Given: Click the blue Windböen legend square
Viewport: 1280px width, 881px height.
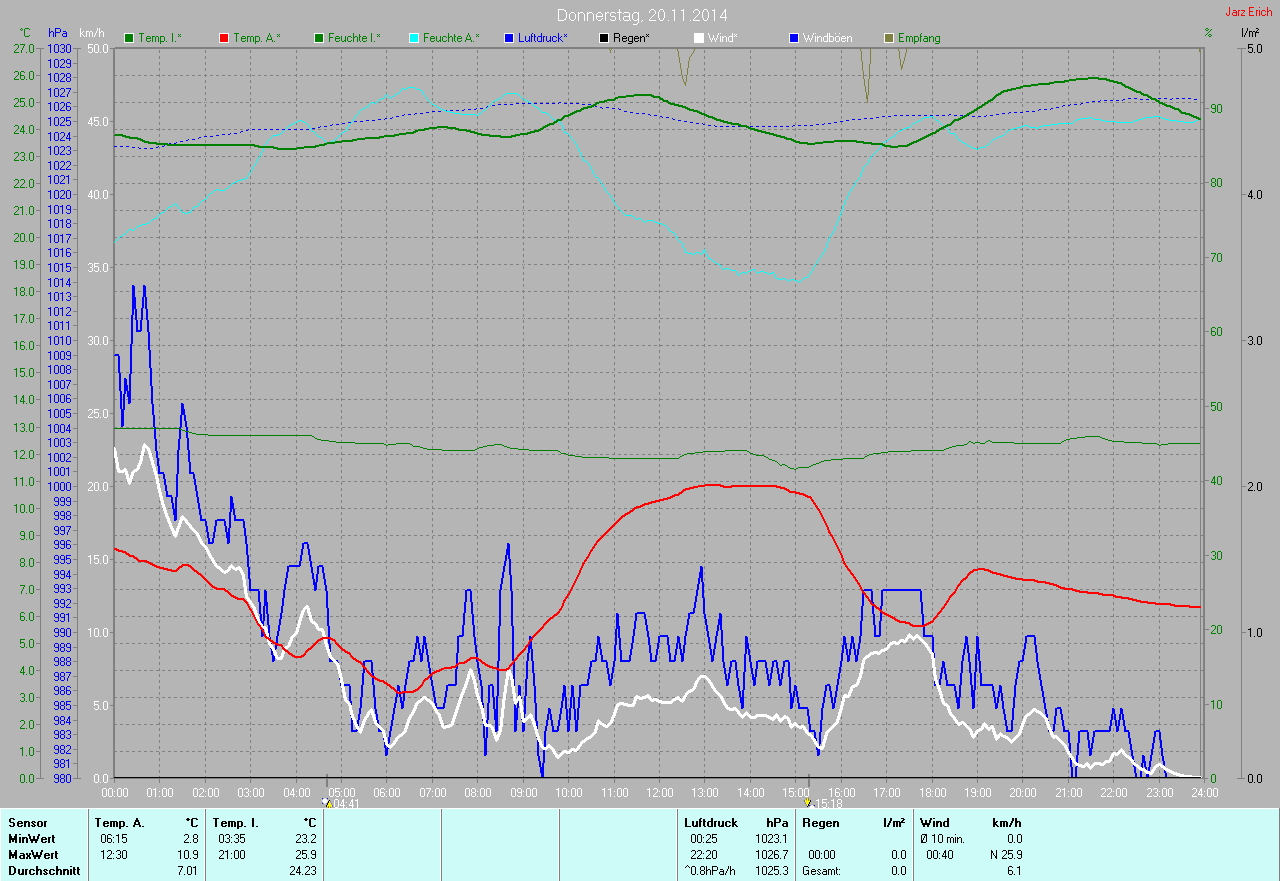Looking at the screenshot, I should point(794,38).
